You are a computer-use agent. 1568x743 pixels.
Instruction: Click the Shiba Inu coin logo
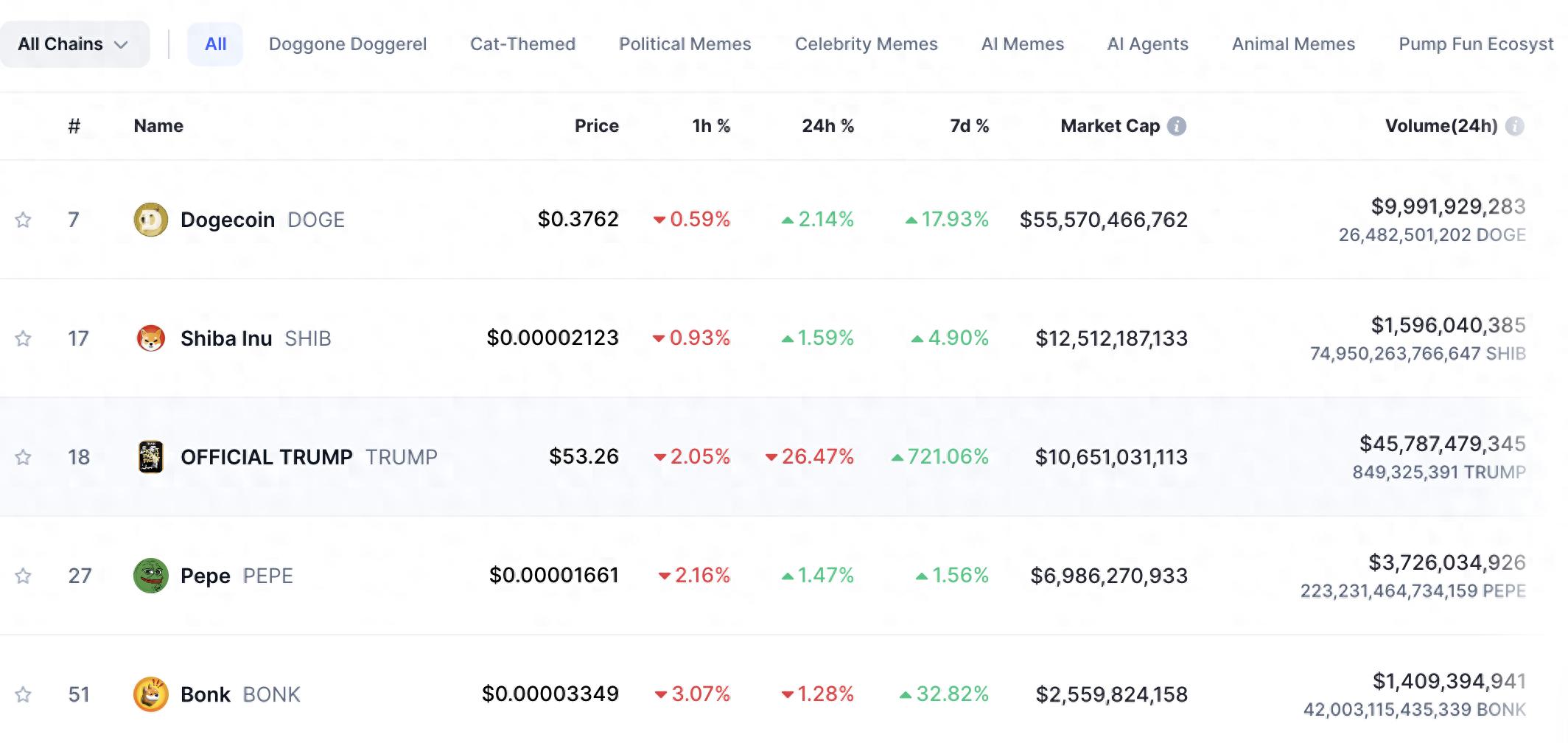pyautogui.click(x=150, y=338)
